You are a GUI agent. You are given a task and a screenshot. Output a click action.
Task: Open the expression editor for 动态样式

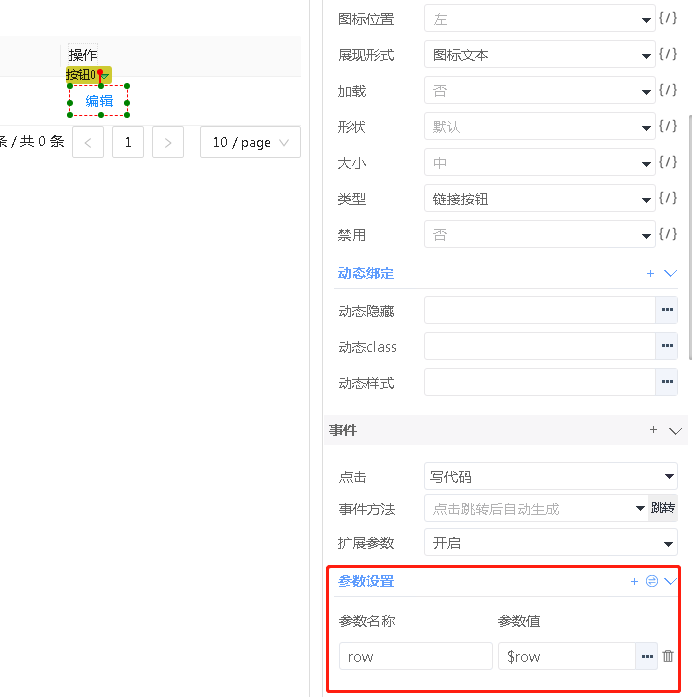click(x=666, y=383)
